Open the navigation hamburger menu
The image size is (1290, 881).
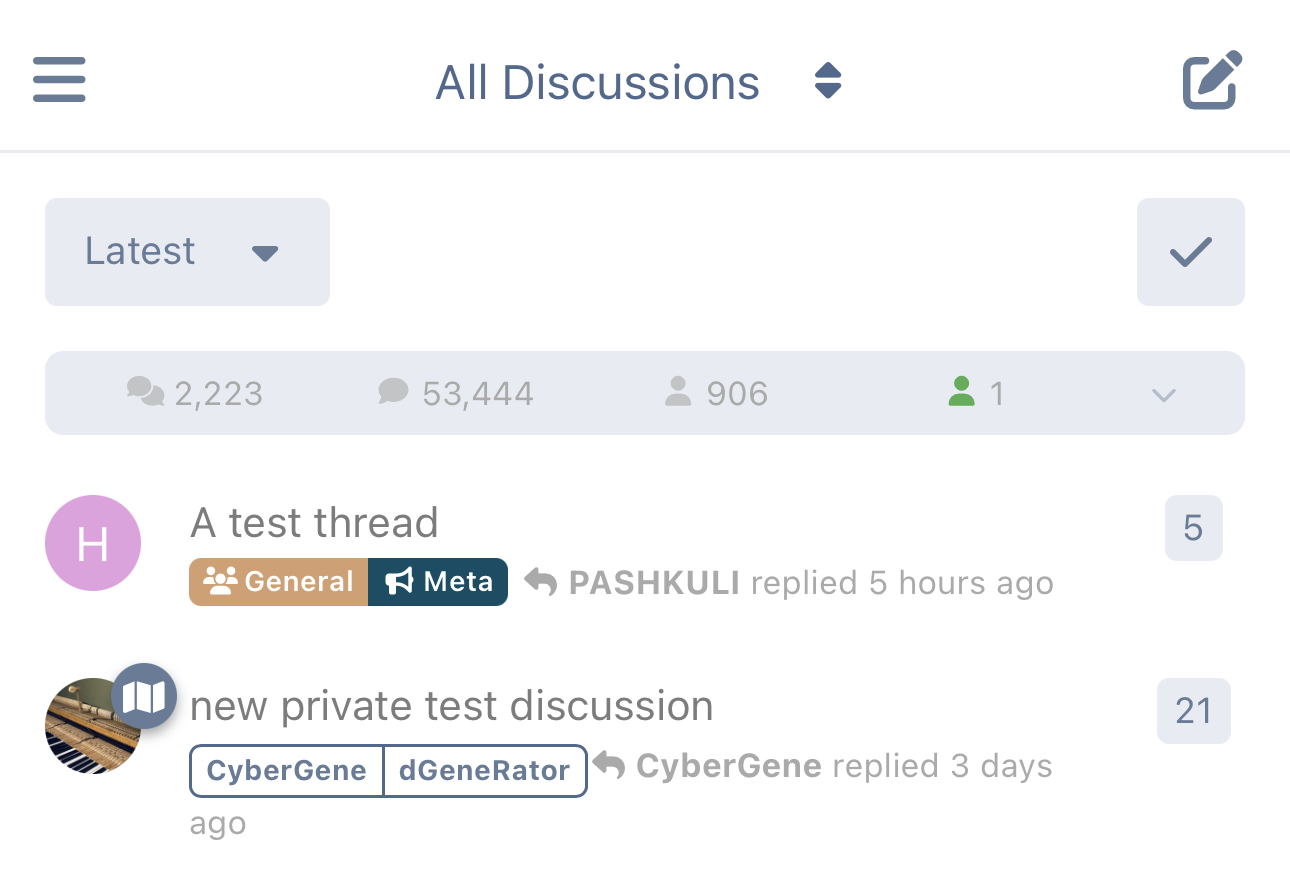coord(58,80)
